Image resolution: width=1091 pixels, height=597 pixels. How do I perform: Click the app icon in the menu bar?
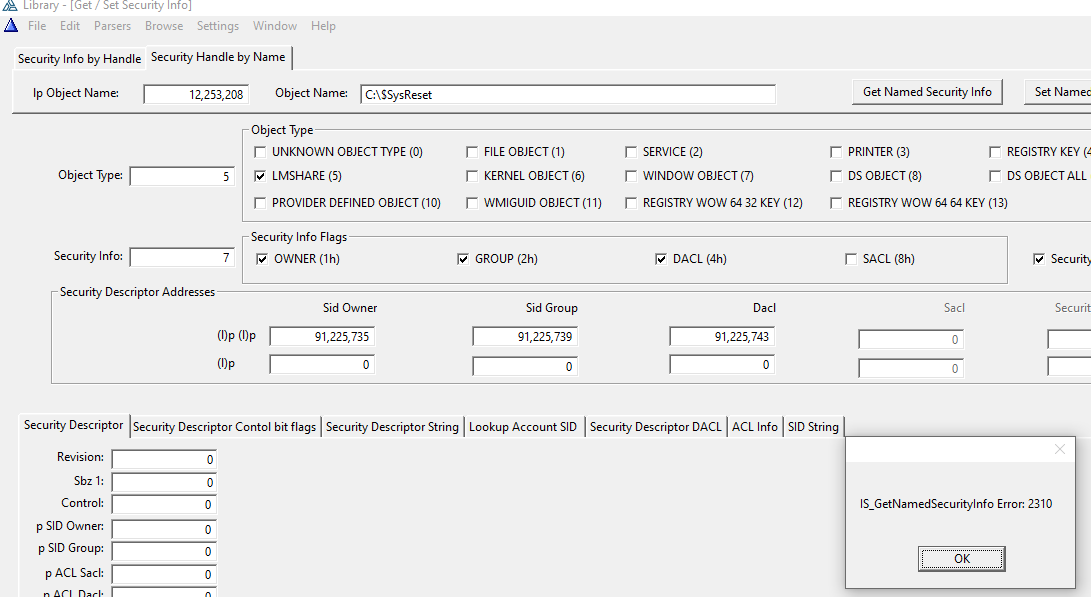[x=11, y=25]
